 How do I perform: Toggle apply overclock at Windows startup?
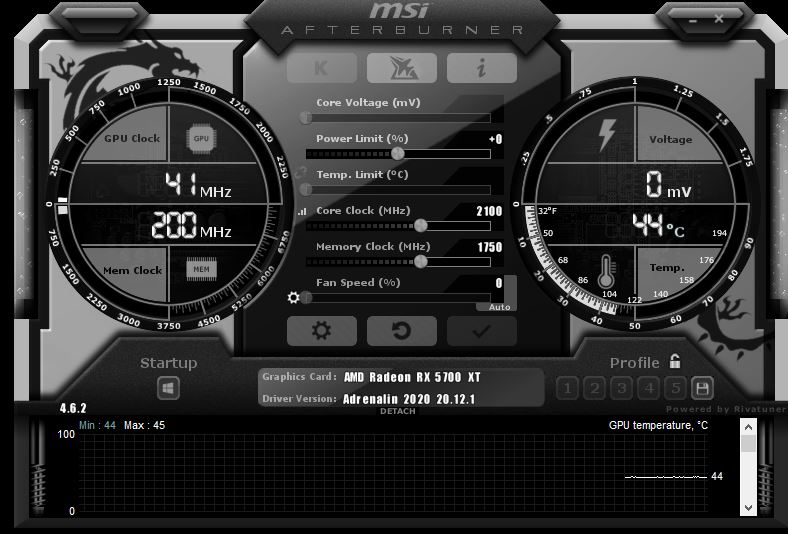[168, 388]
